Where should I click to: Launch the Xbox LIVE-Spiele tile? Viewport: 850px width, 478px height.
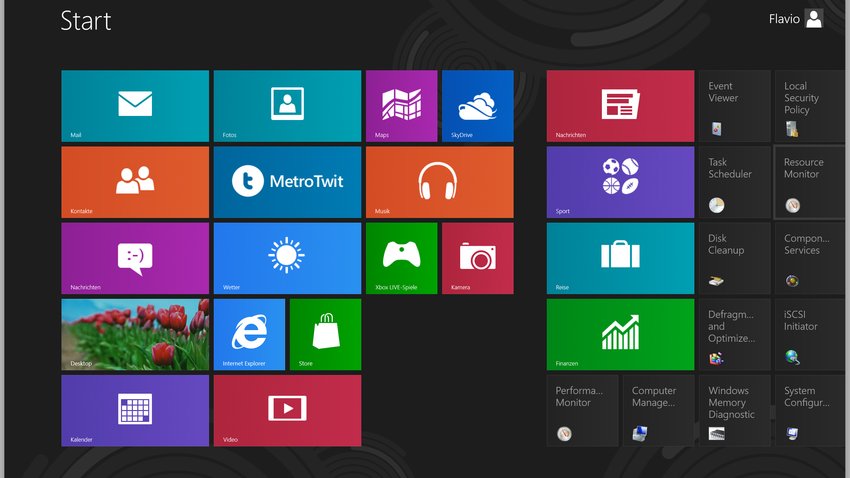pos(402,259)
